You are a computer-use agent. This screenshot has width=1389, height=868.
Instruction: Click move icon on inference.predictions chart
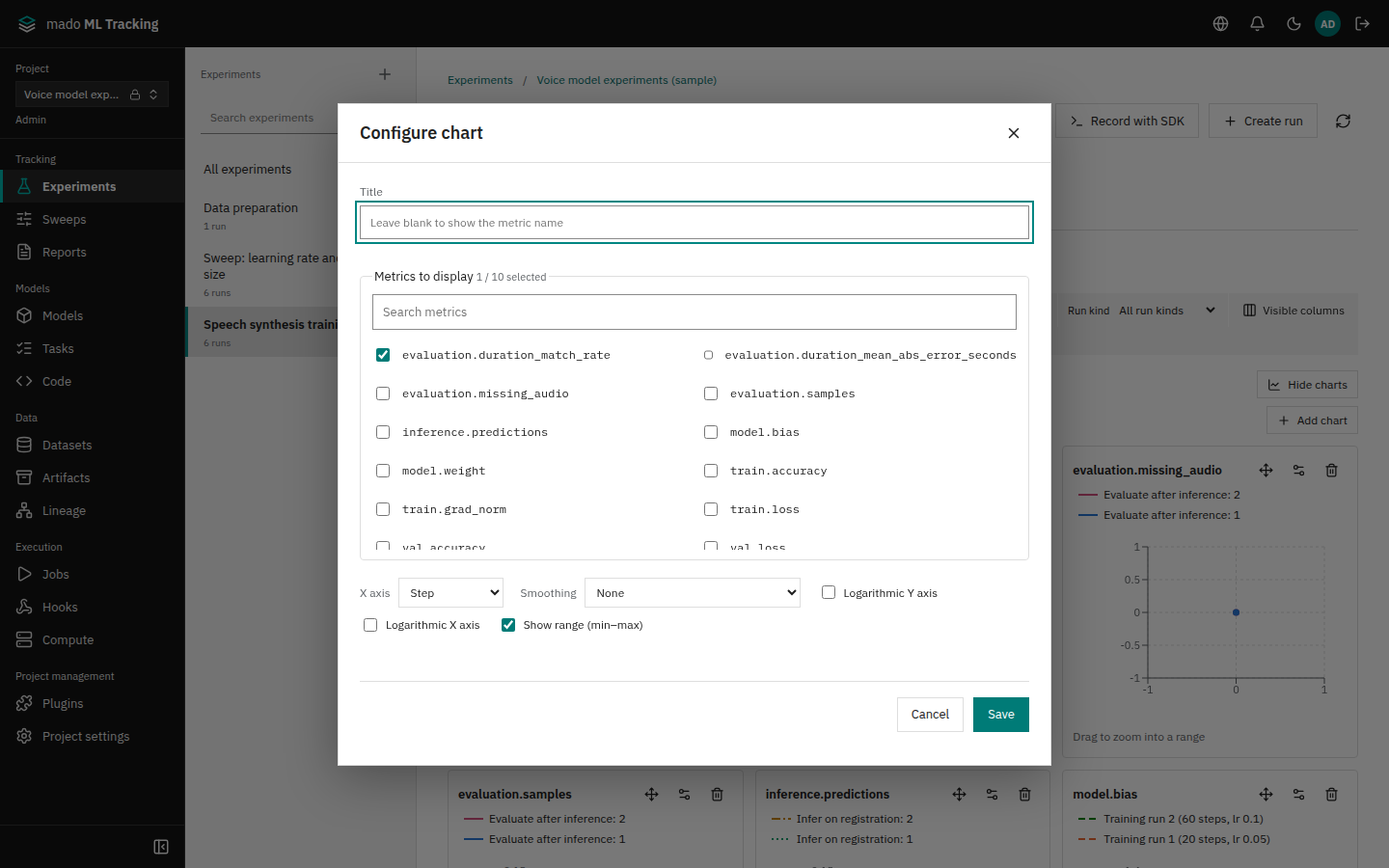[959, 795]
